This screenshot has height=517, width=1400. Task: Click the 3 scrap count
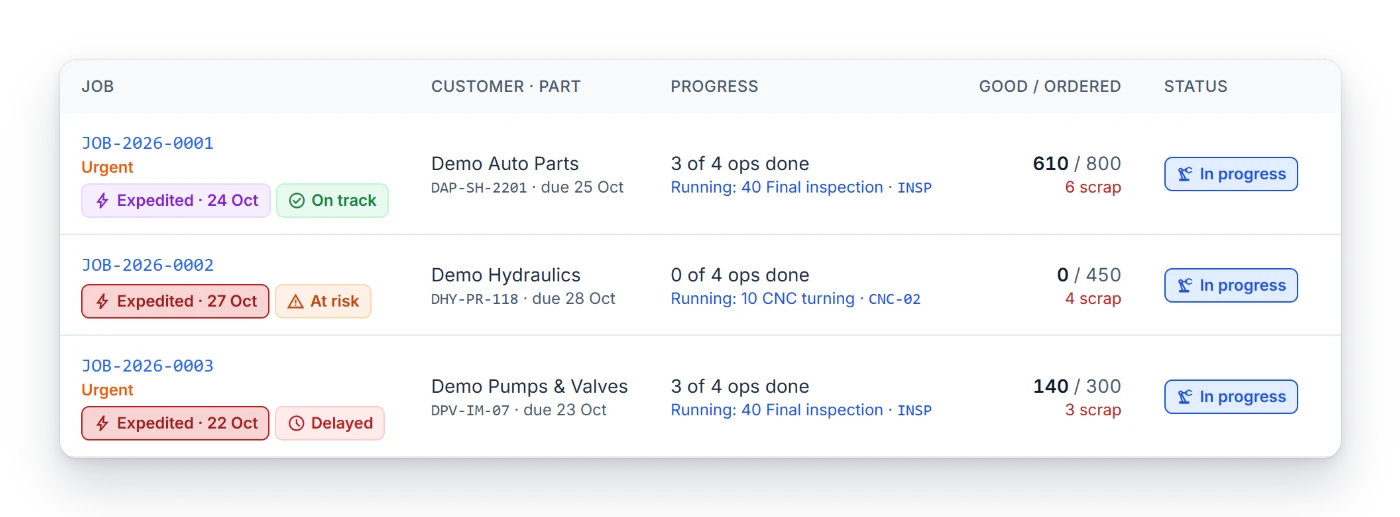click(1093, 410)
